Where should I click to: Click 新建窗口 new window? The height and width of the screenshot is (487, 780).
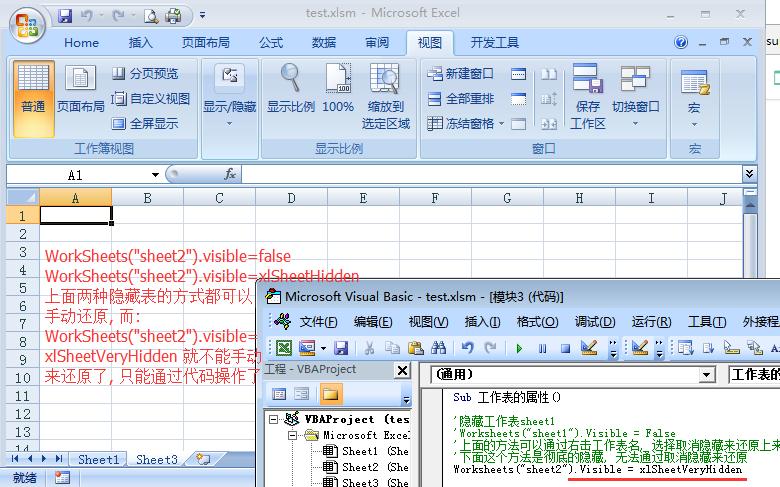coord(460,74)
